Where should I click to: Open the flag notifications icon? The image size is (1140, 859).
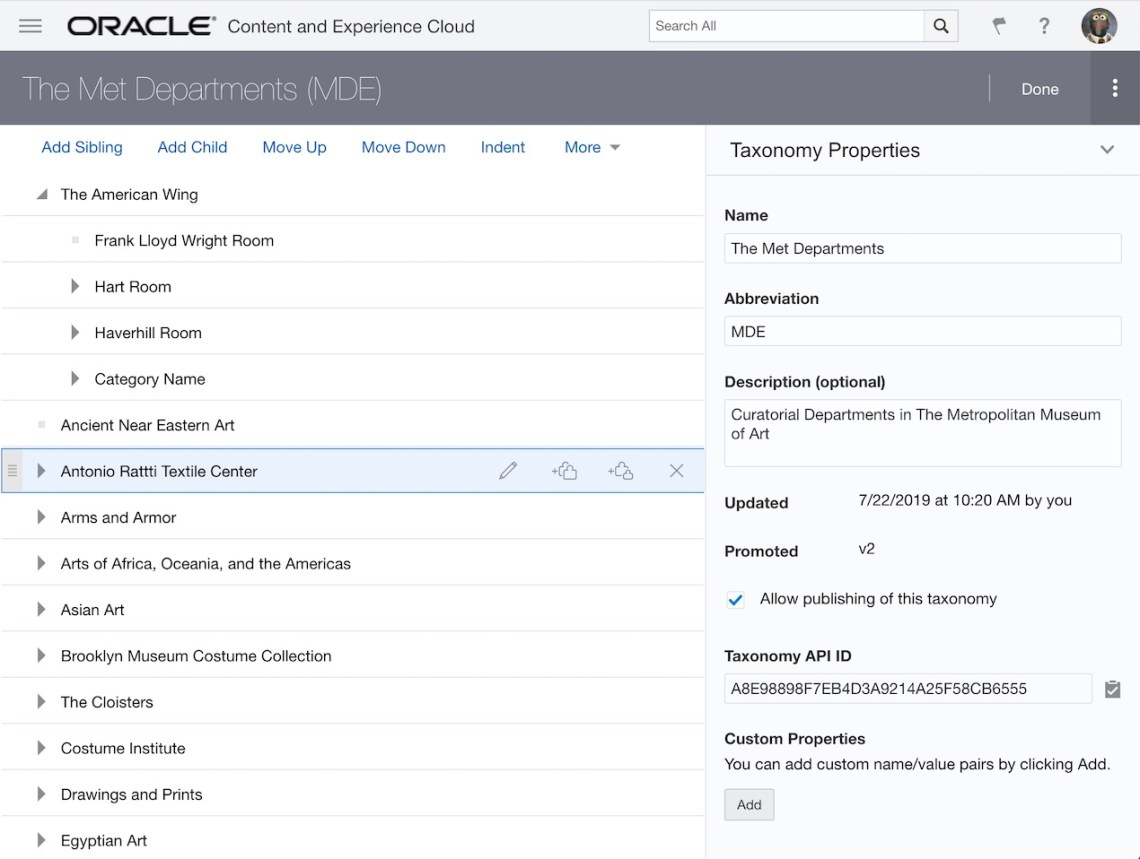998,26
